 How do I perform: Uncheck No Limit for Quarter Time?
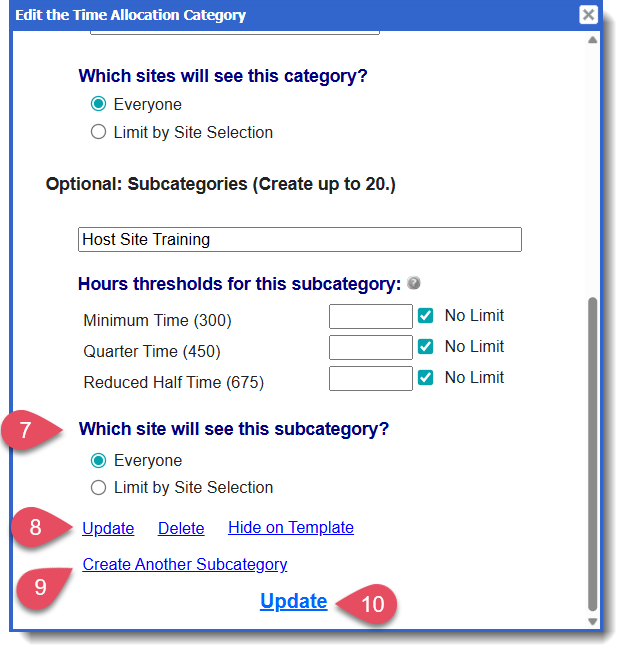coord(426,347)
